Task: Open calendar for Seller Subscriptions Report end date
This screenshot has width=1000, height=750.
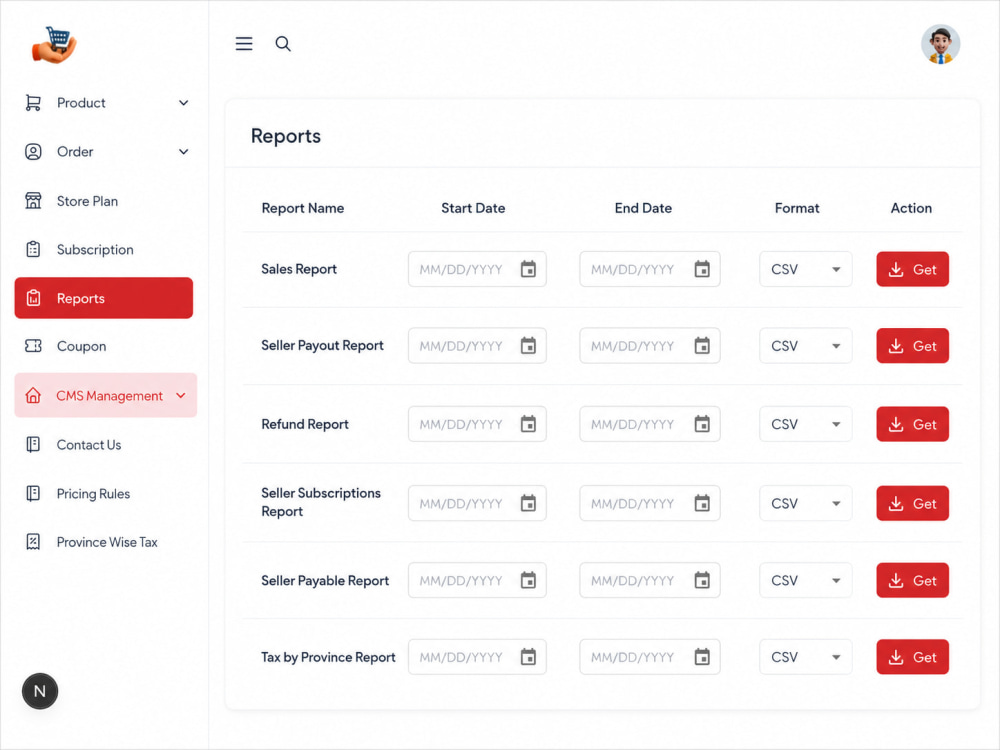Action: (x=702, y=503)
